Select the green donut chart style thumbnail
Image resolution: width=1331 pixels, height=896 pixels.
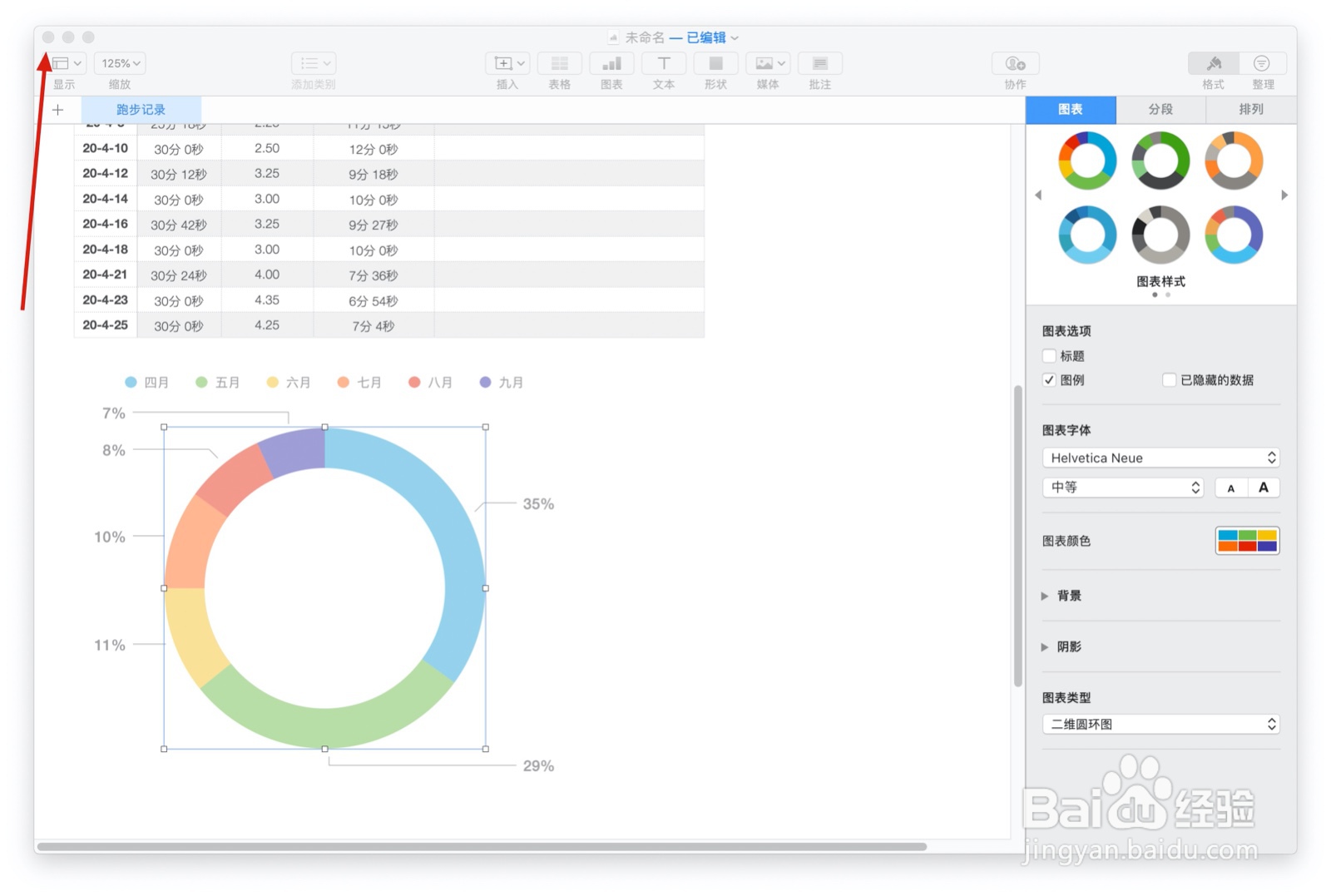(1160, 160)
